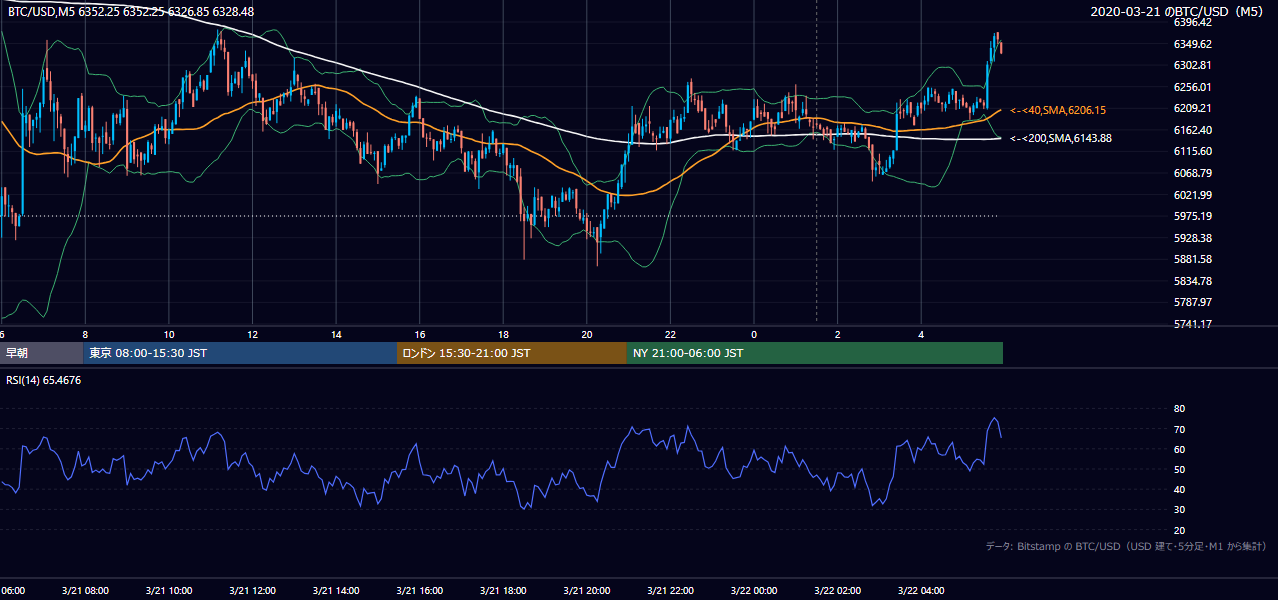Click RSI axis level 30
Screen dimensions: 1278x600
(x=1179, y=509)
